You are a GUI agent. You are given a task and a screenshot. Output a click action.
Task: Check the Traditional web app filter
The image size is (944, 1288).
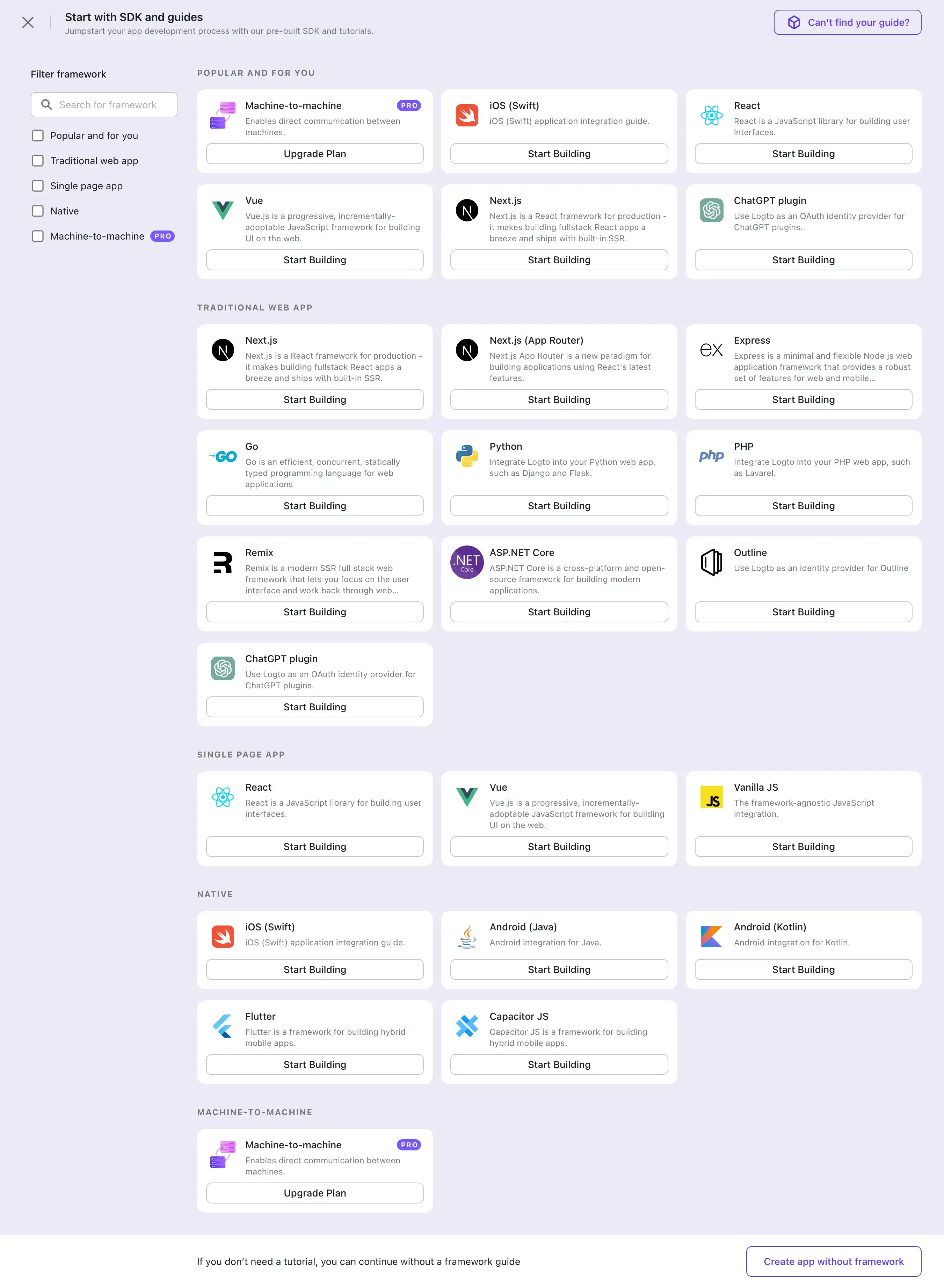38,161
